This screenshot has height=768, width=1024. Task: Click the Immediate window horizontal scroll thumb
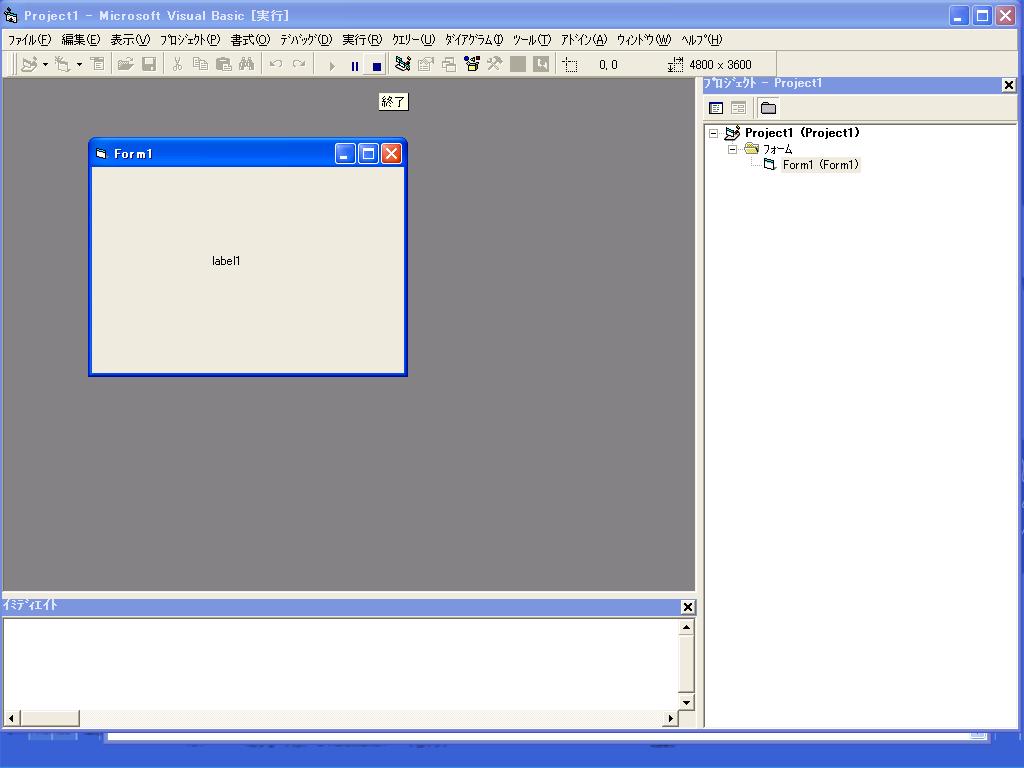point(50,718)
